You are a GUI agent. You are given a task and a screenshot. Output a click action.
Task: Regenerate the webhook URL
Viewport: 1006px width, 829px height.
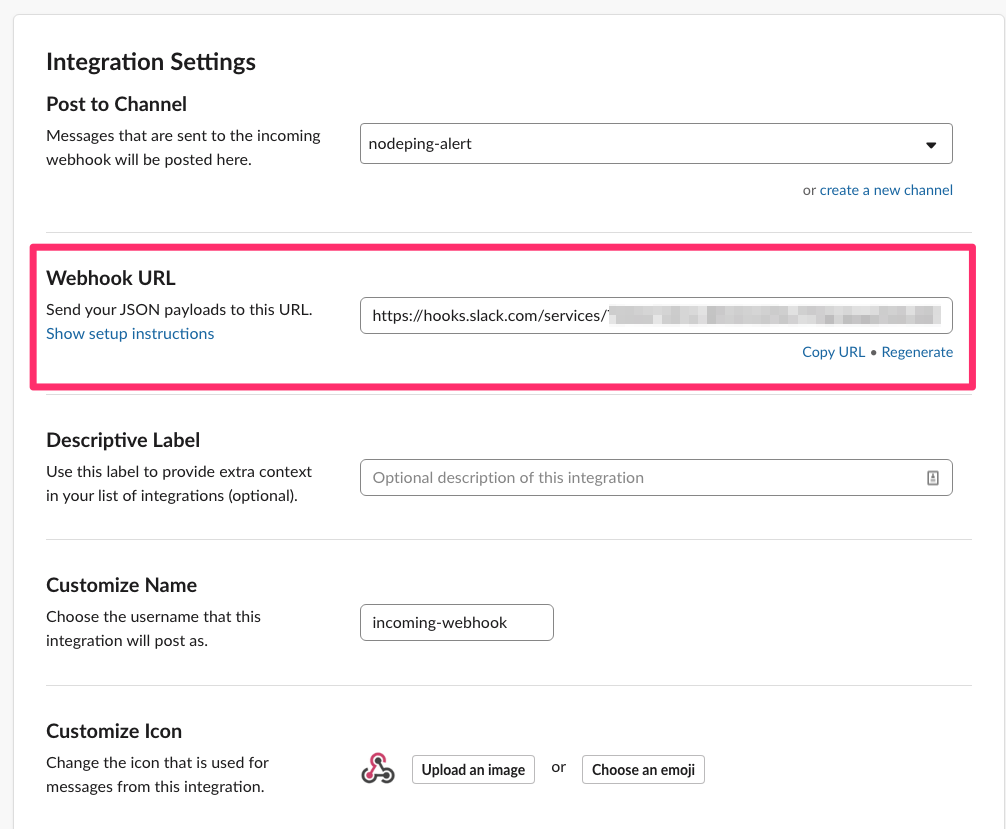(917, 352)
